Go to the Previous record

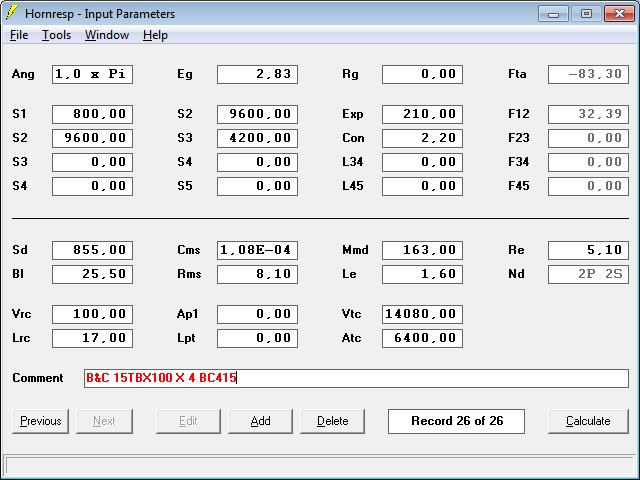click(x=40, y=421)
